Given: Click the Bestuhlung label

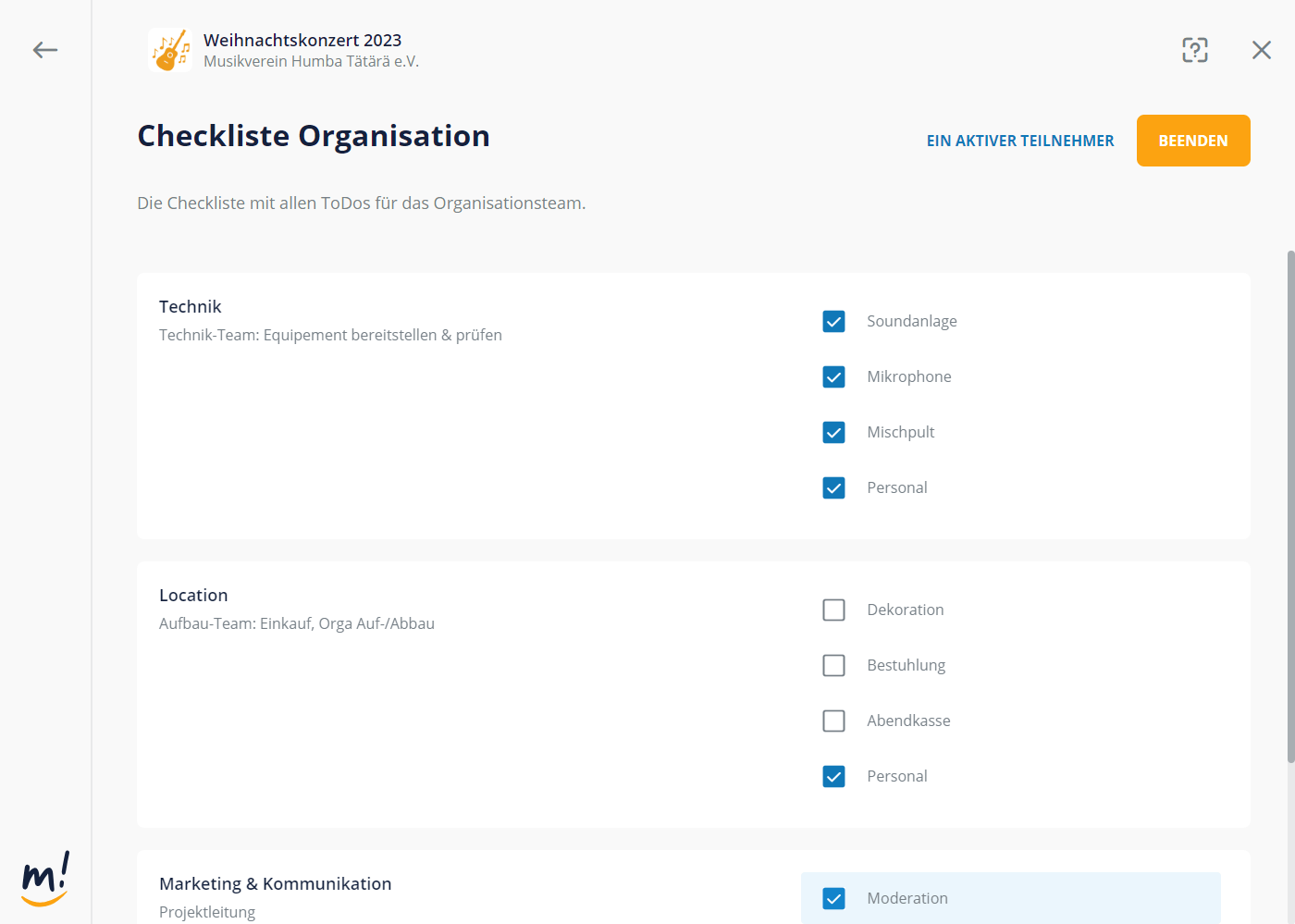Looking at the screenshot, I should 906,665.
